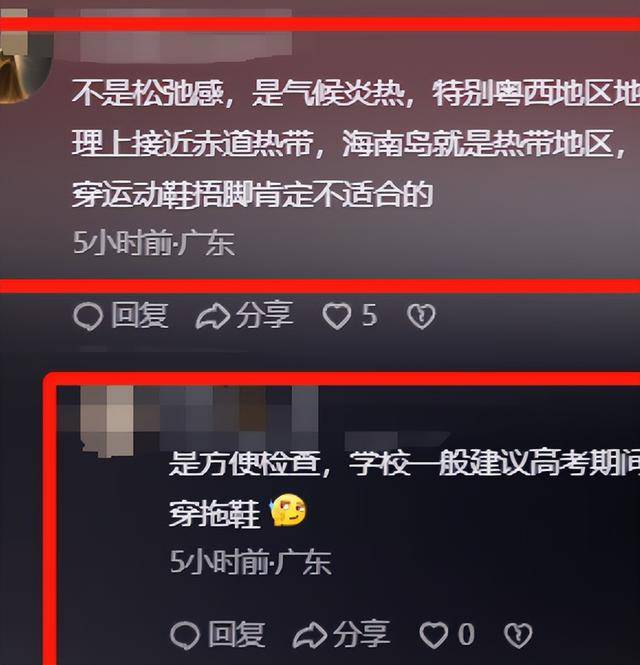This screenshot has width=640, height=665.
Task: Like the comment about 气候炎热 with 5 likes
Action: point(337,316)
